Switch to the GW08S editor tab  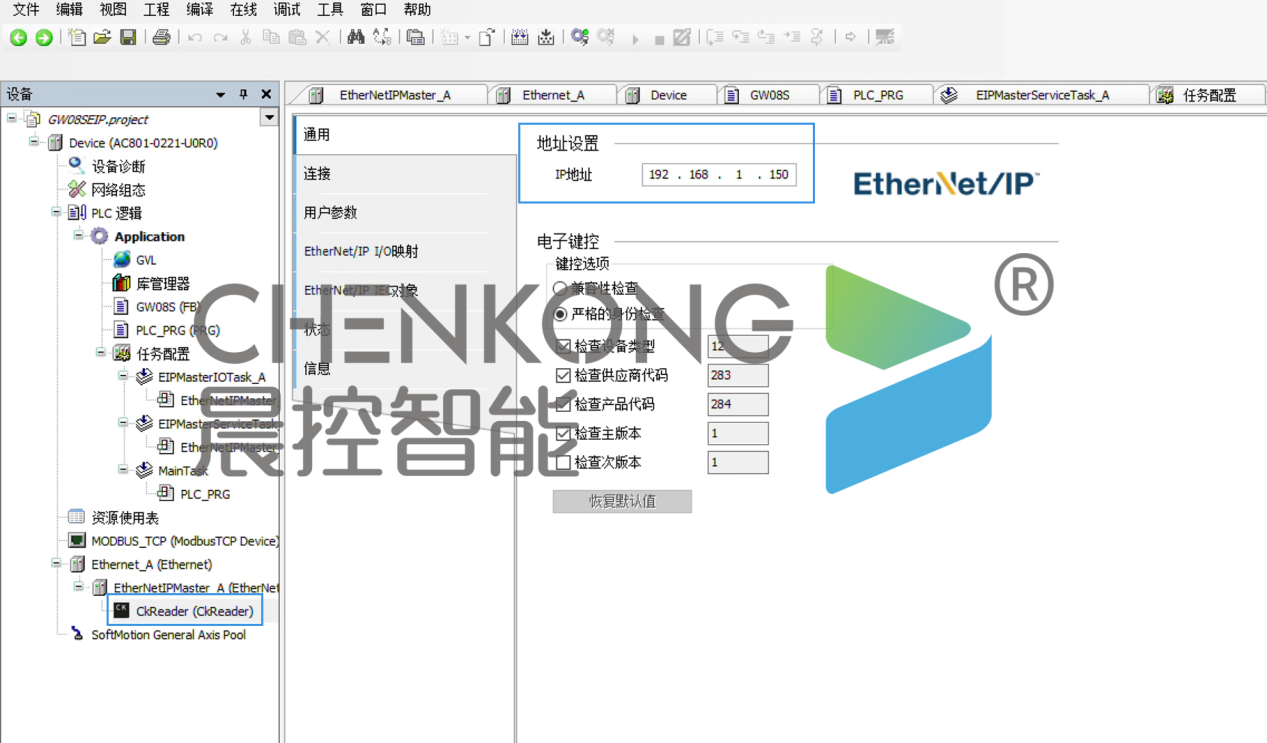pyautogui.click(x=769, y=95)
